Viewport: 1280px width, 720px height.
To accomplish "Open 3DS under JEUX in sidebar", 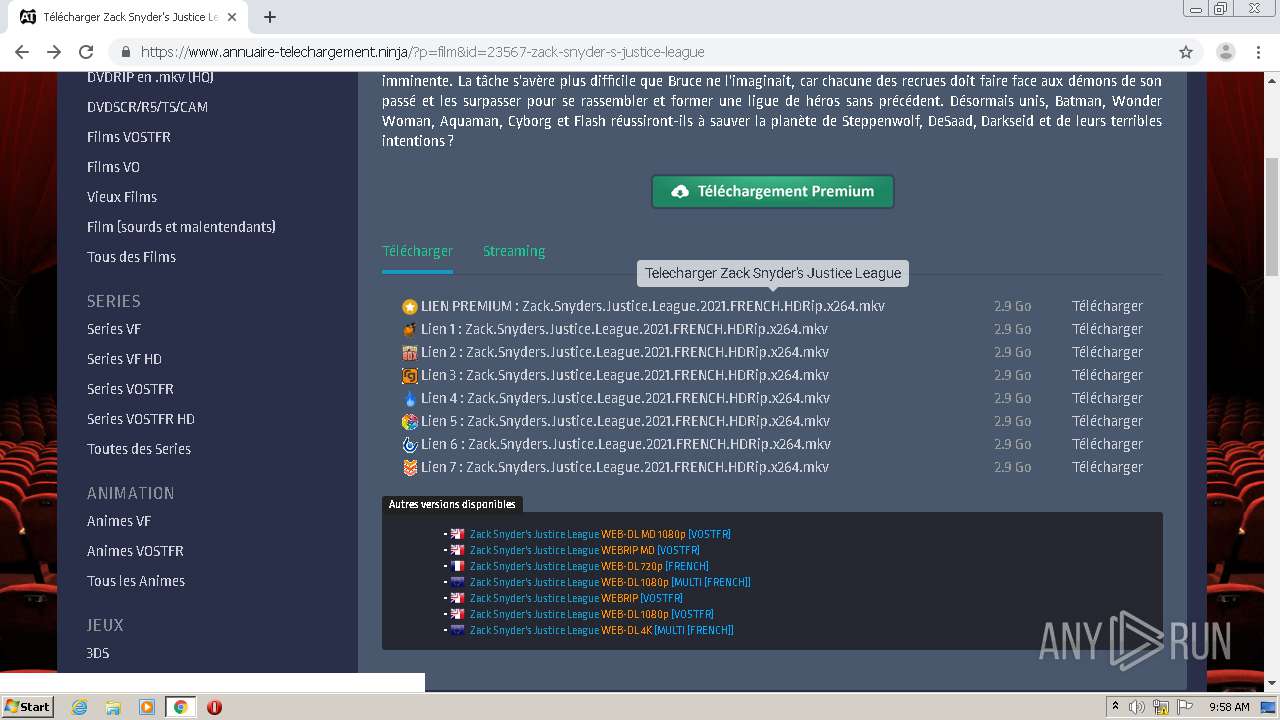I will click(x=98, y=653).
